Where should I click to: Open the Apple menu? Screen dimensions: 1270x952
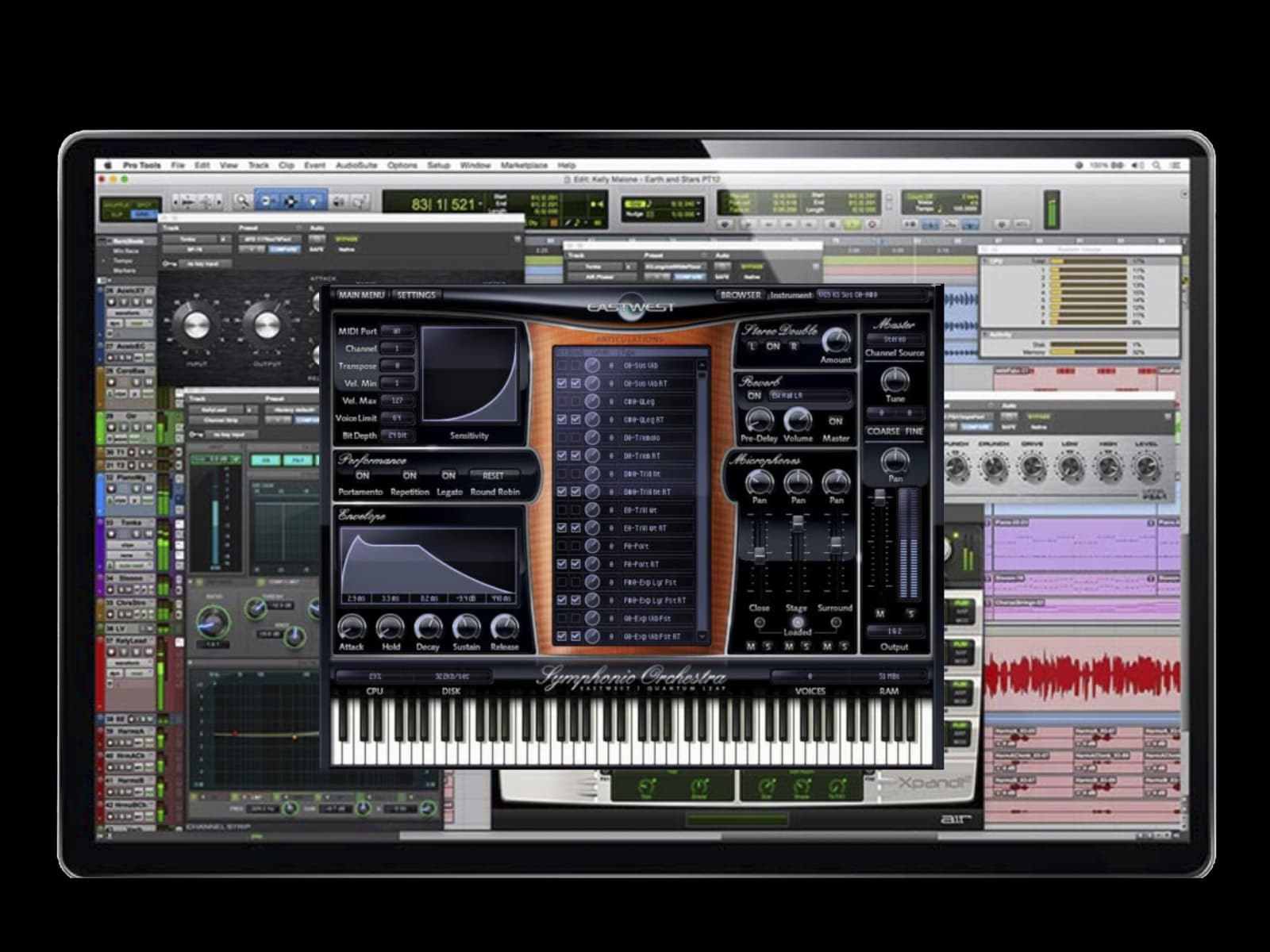click(x=109, y=165)
